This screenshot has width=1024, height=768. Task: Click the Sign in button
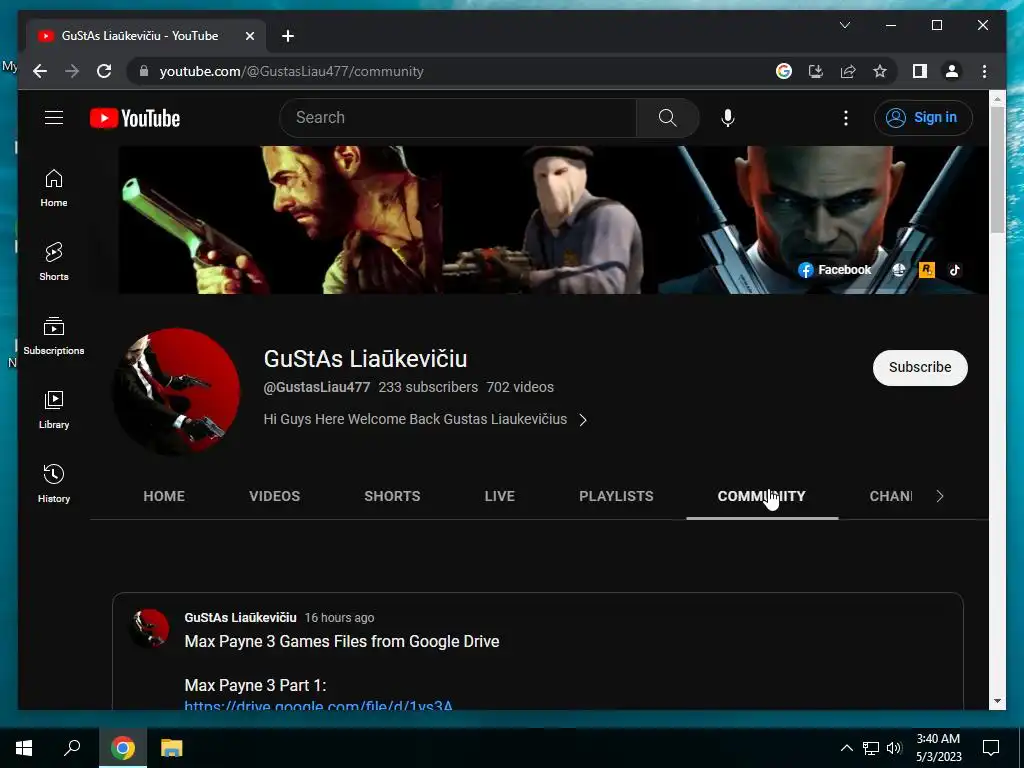[x=923, y=118]
